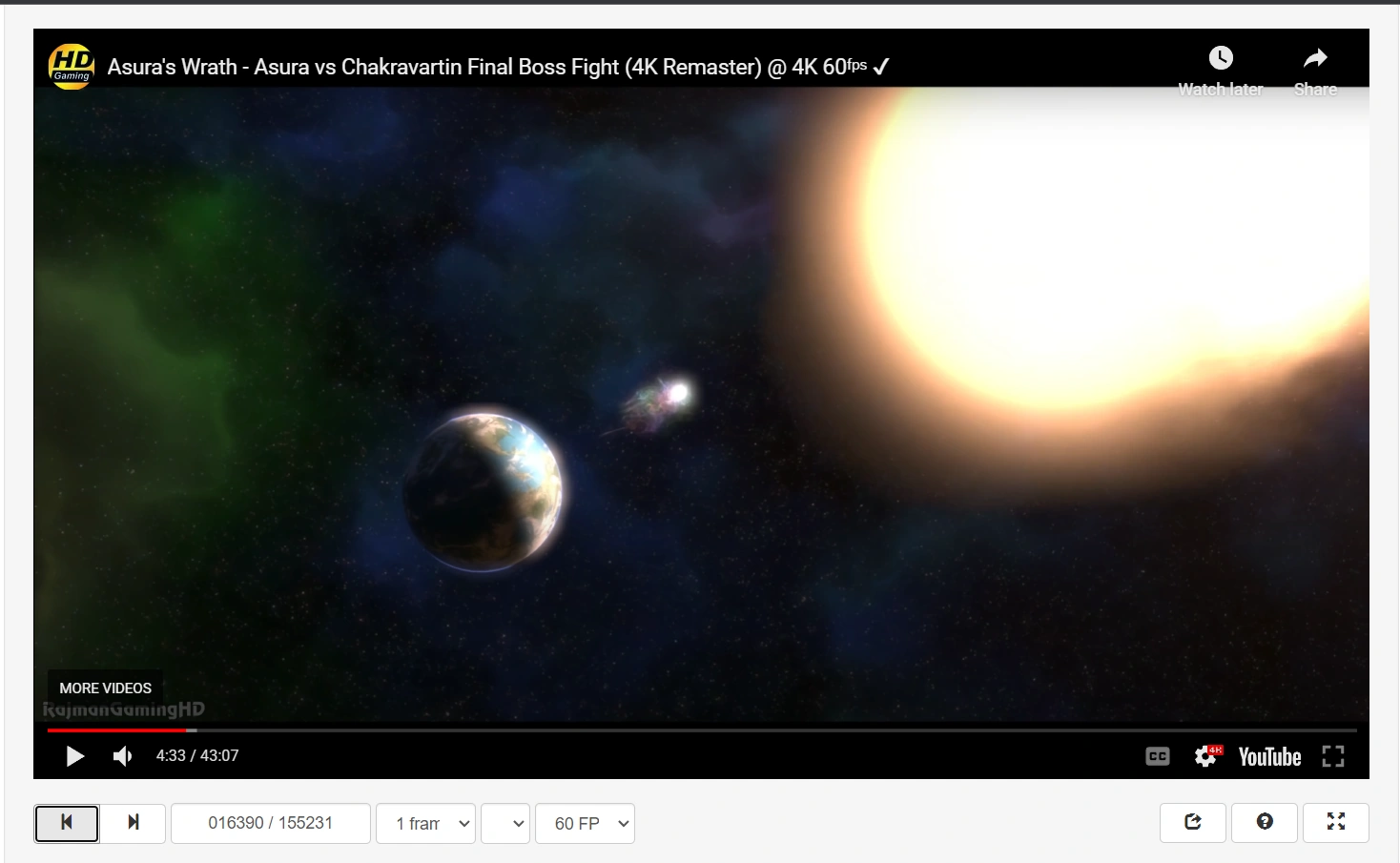Seek using the red video progress bar

[702, 730]
